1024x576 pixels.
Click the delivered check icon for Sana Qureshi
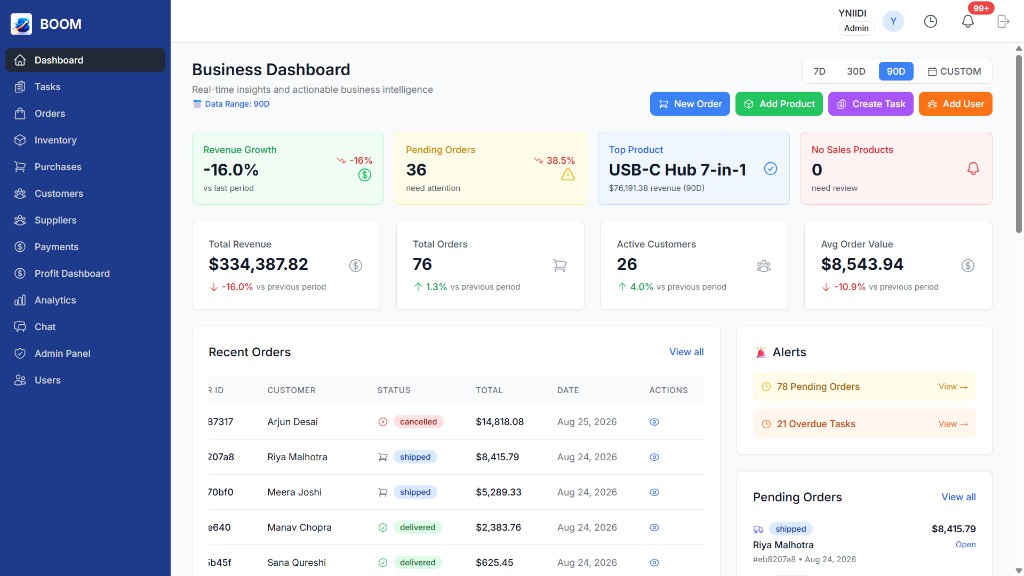[x=383, y=562]
